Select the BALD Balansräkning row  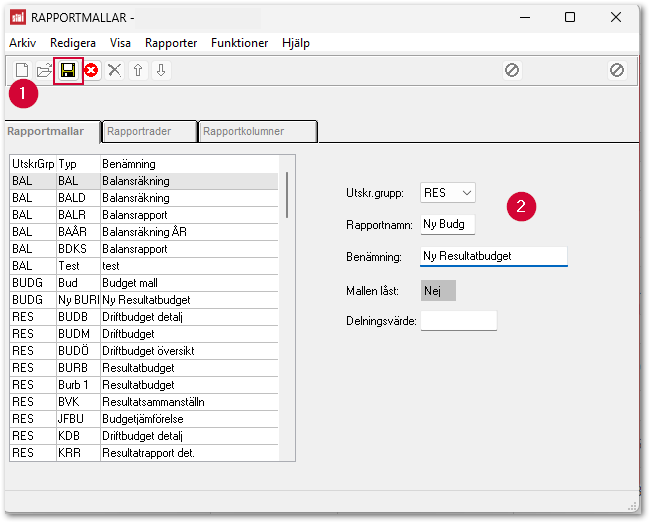coord(144,198)
